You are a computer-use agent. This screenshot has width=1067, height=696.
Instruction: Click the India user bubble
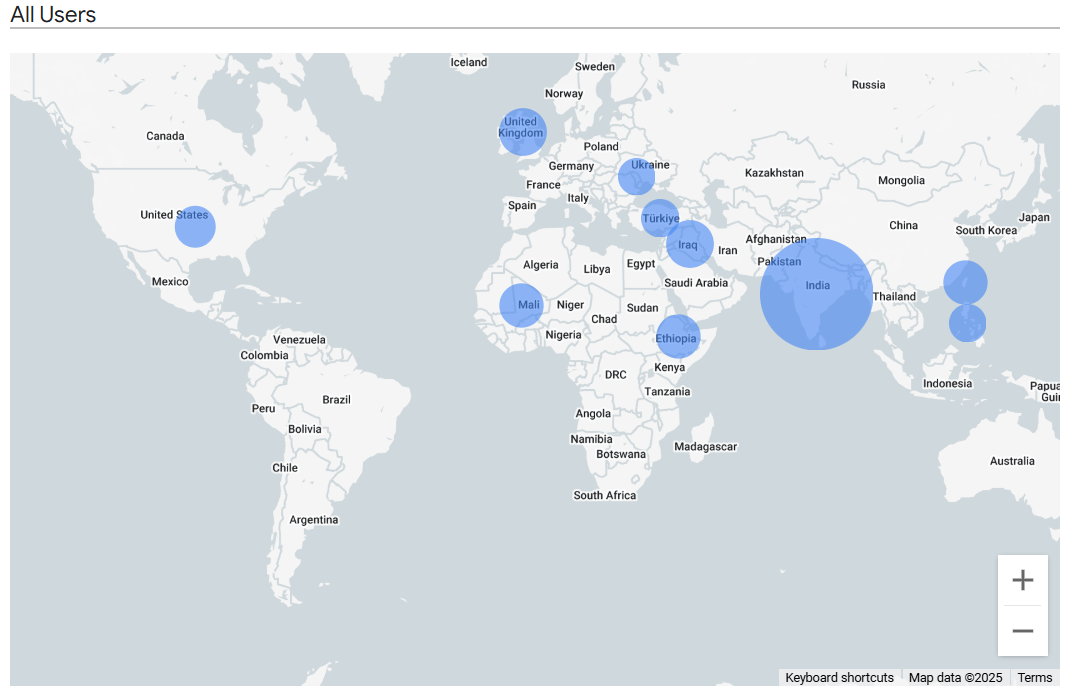tap(816, 294)
